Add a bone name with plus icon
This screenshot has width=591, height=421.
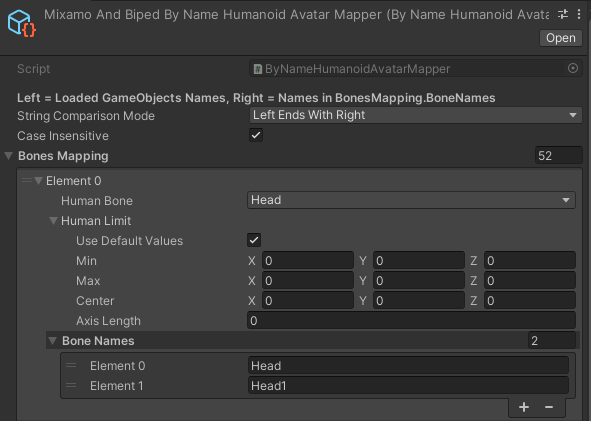tap(524, 407)
